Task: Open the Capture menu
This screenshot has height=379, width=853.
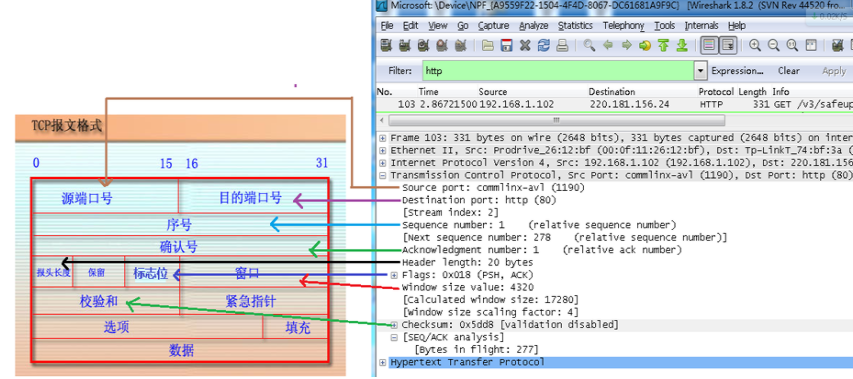Action: coord(493,26)
